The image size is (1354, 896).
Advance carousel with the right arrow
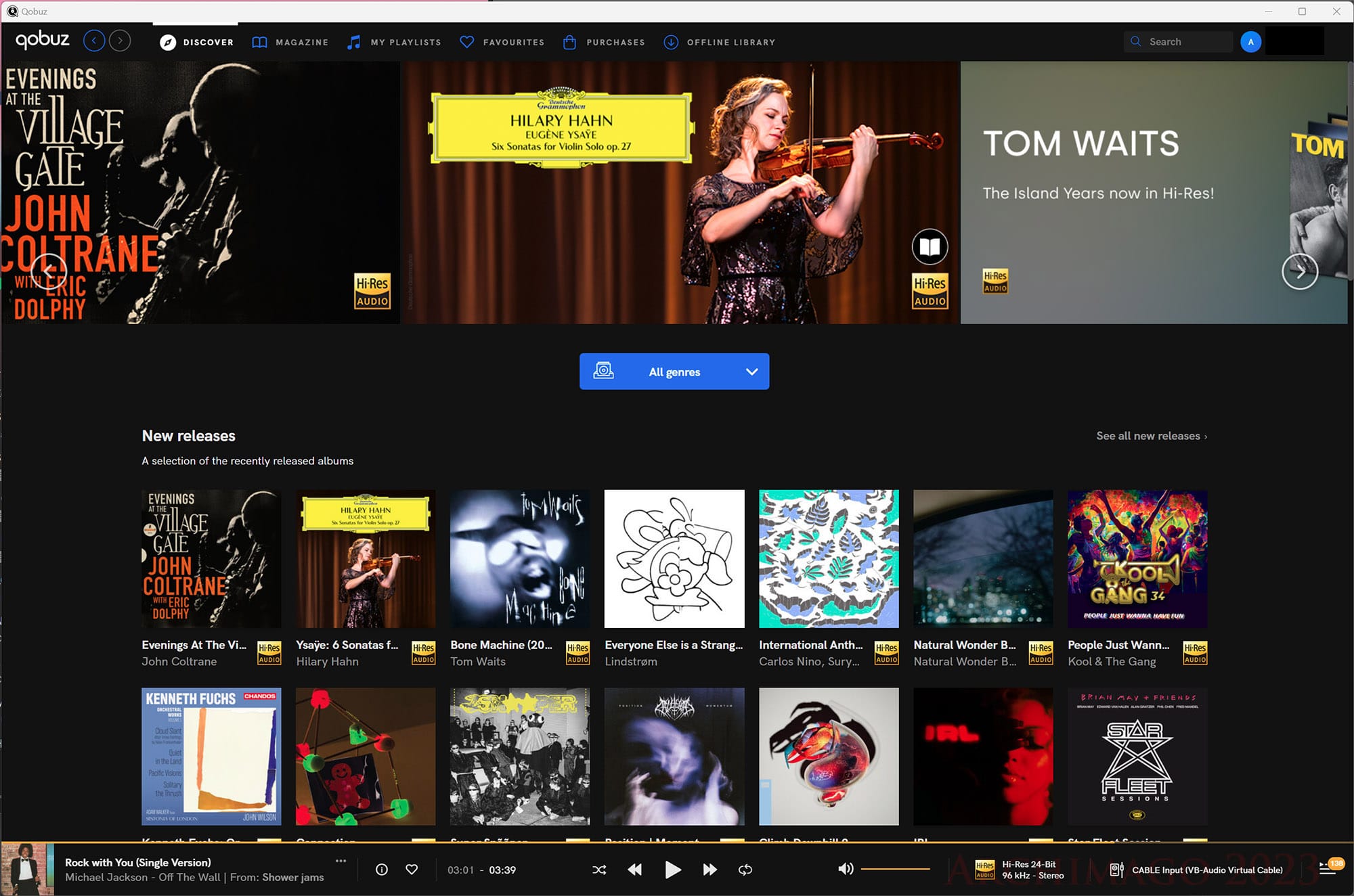[x=1299, y=271]
